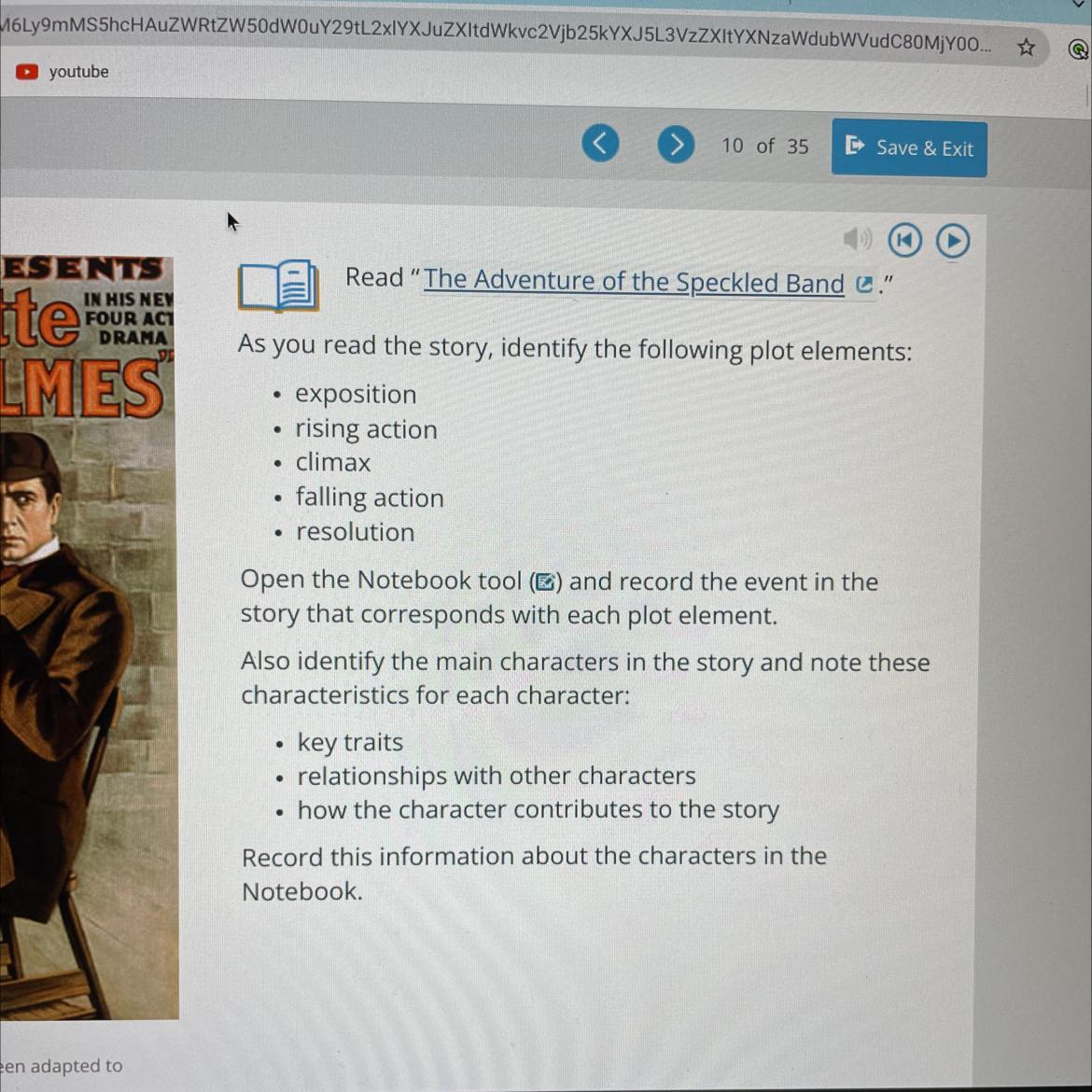Screen dimensions: 1092x1092
Task: Click the open book reading icon
Action: pos(278,285)
